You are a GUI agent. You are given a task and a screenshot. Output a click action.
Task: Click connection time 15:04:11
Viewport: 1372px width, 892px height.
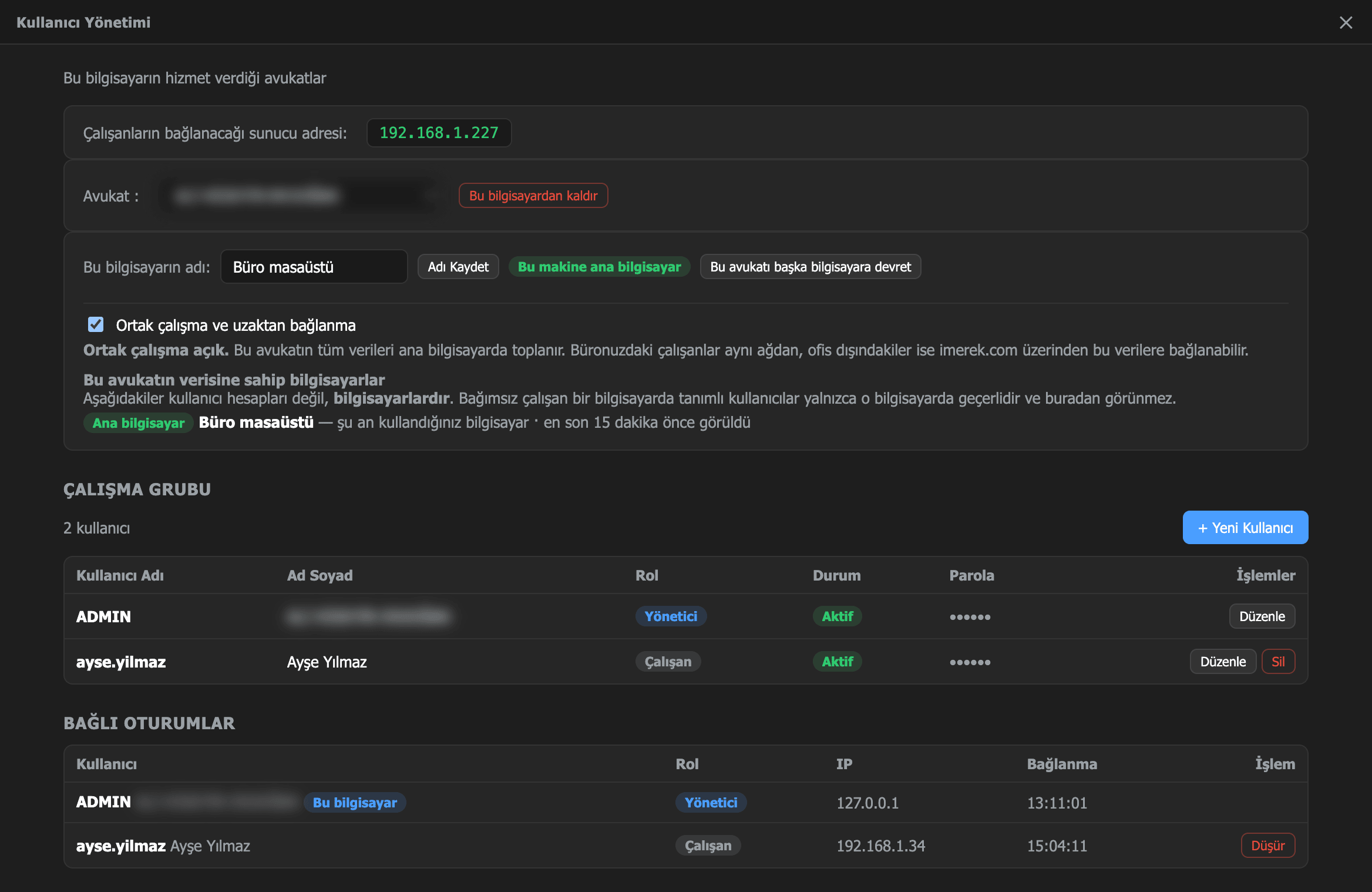tap(1057, 846)
